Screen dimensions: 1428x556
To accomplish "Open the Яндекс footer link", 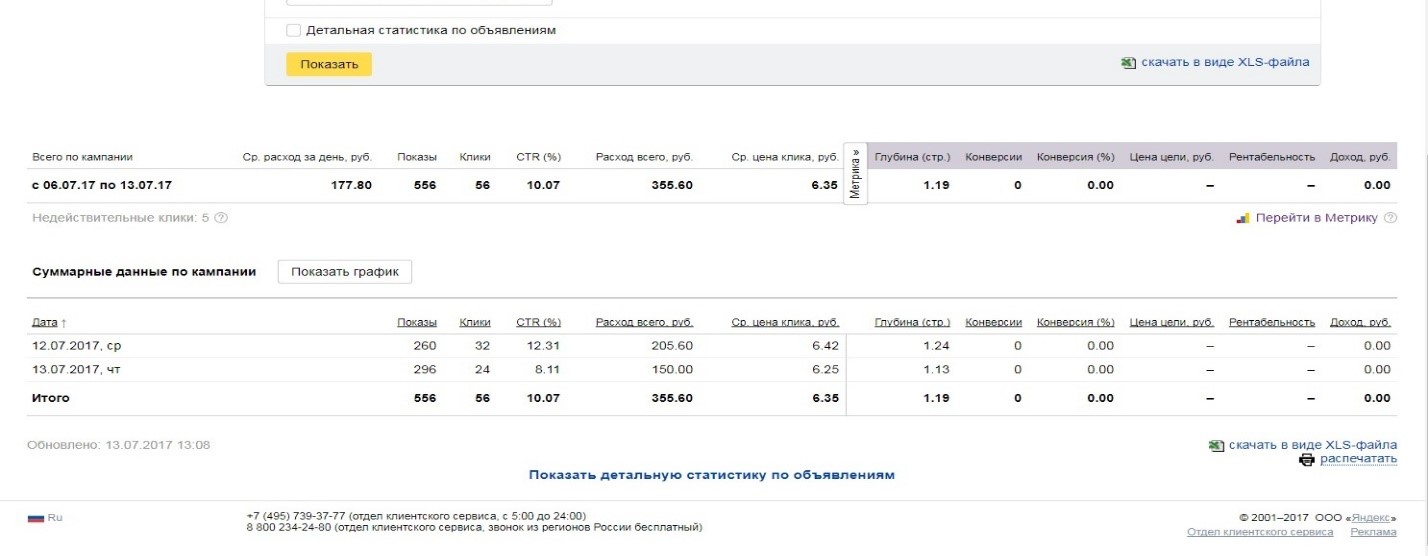I will pyautogui.click(x=1371, y=518).
